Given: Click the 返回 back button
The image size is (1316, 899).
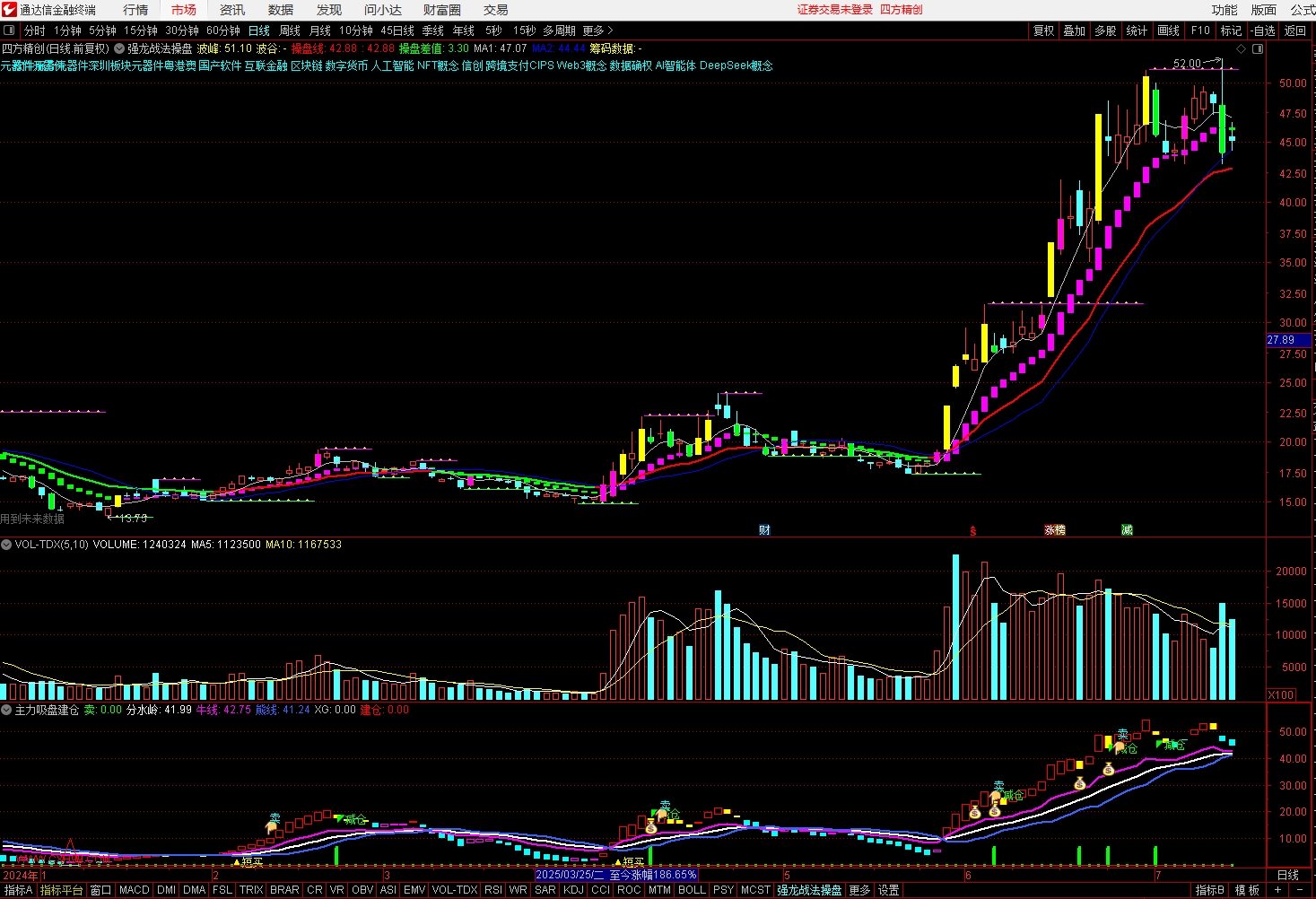Looking at the screenshot, I should pos(1295,31).
